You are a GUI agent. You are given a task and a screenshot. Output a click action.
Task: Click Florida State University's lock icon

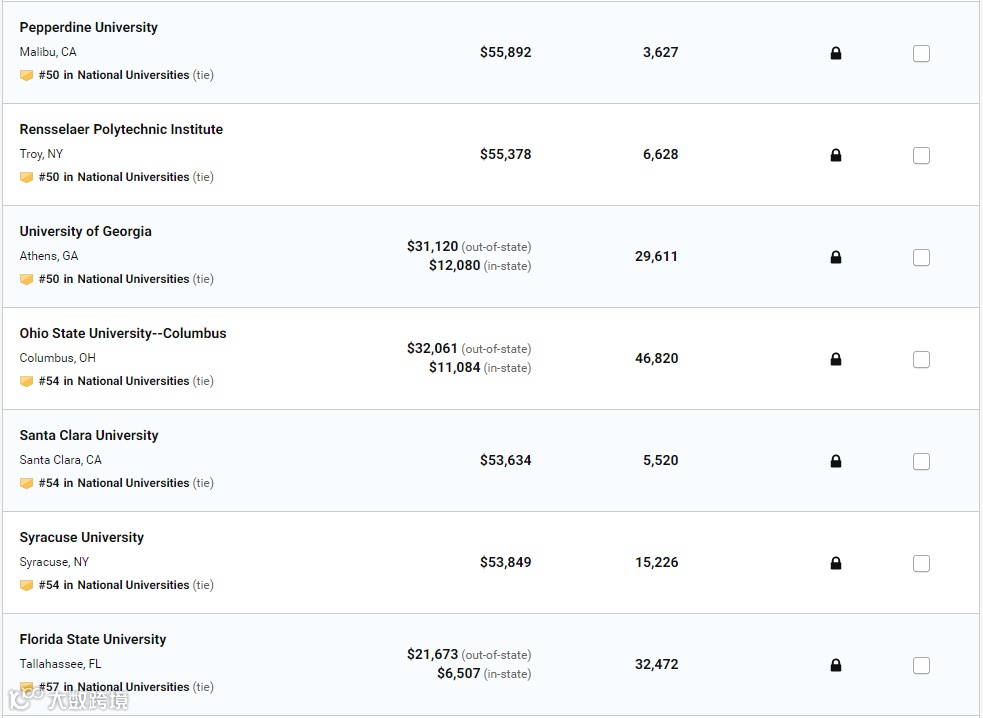836,665
